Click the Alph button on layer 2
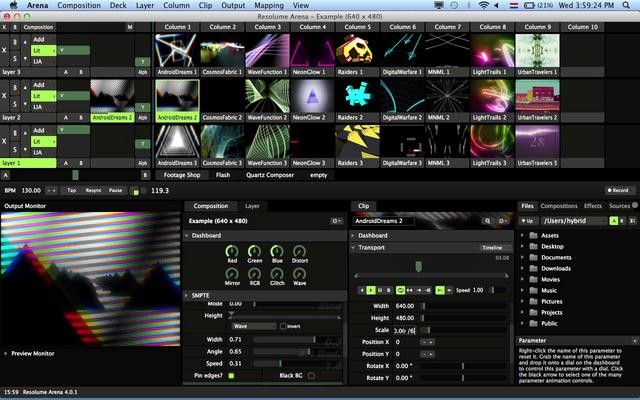The height and width of the screenshot is (400, 640). (142, 118)
